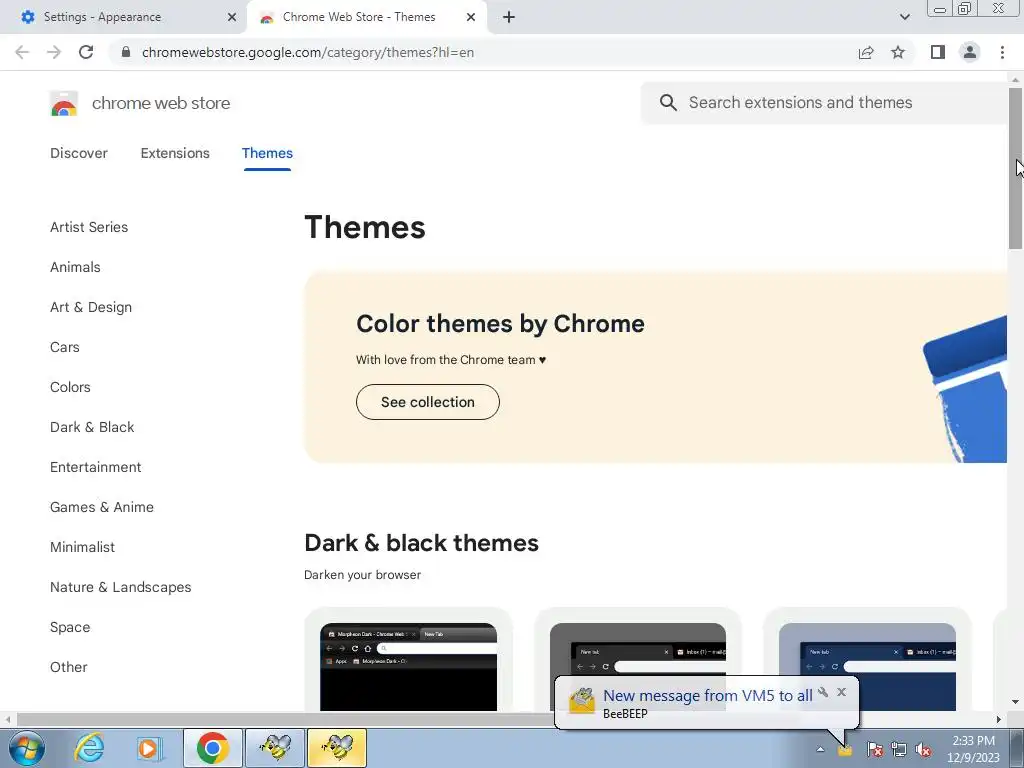Open the first BeeBEEP taskbar icon
The width and height of the screenshot is (1024, 768).
275,748
